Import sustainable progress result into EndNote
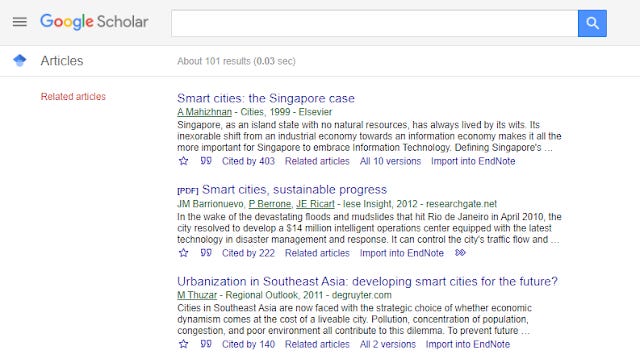The height and width of the screenshot is (363, 640). (402, 253)
